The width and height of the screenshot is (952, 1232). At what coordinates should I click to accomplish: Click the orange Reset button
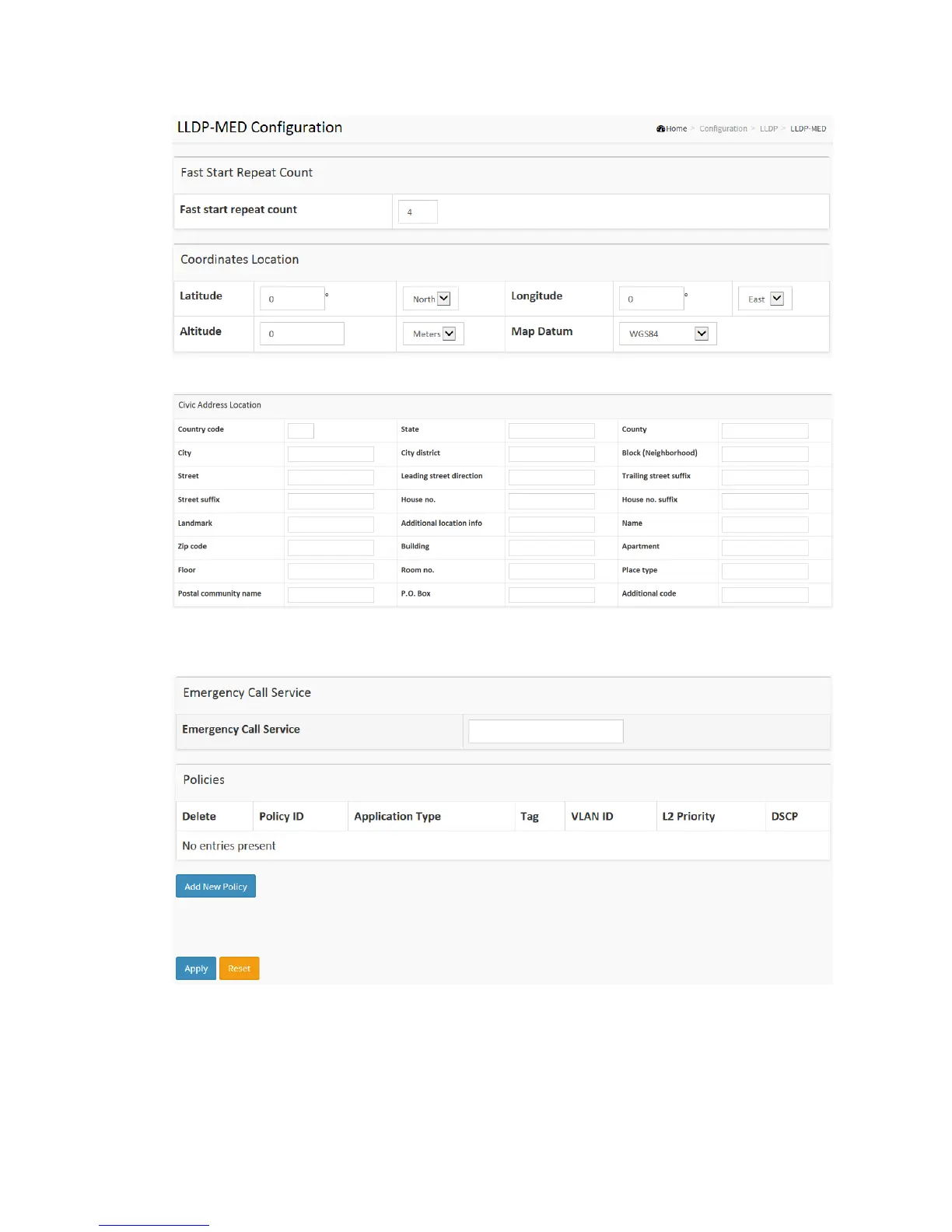(x=239, y=968)
